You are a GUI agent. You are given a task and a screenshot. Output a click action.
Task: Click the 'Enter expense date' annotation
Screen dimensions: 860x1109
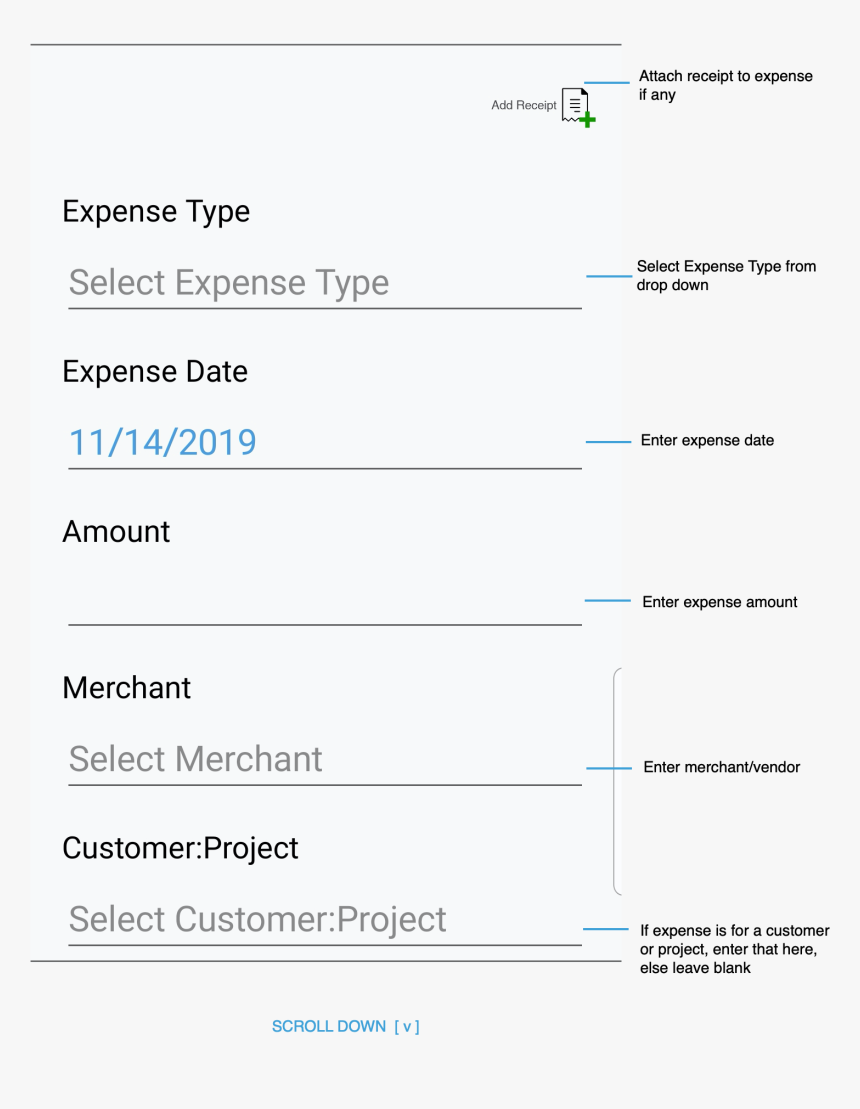(707, 440)
